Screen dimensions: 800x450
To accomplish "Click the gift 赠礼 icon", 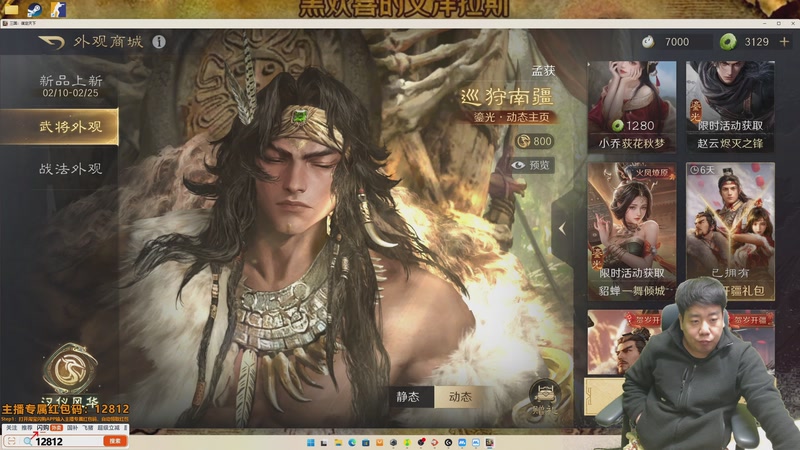I will coord(544,397).
